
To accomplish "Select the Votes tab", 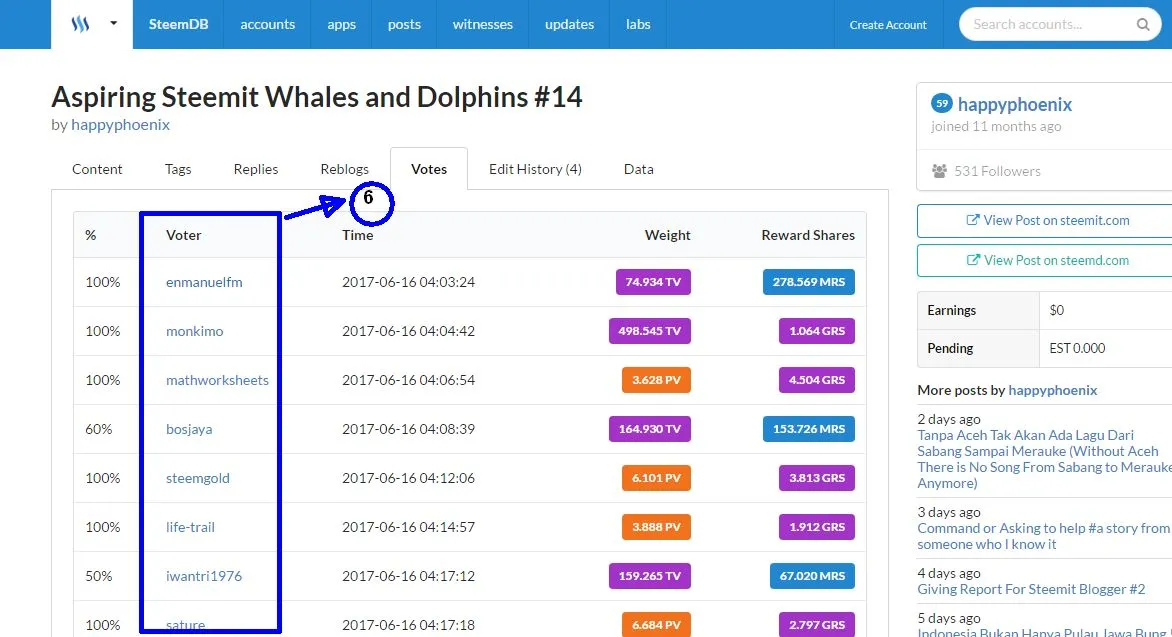I will [x=429, y=169].
